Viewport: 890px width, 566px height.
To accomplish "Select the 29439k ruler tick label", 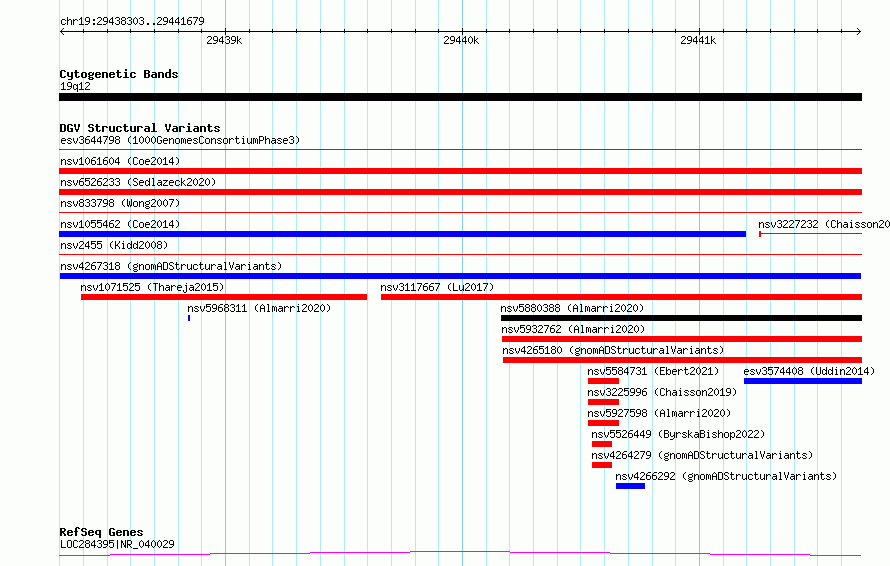I will coord(224,40).
